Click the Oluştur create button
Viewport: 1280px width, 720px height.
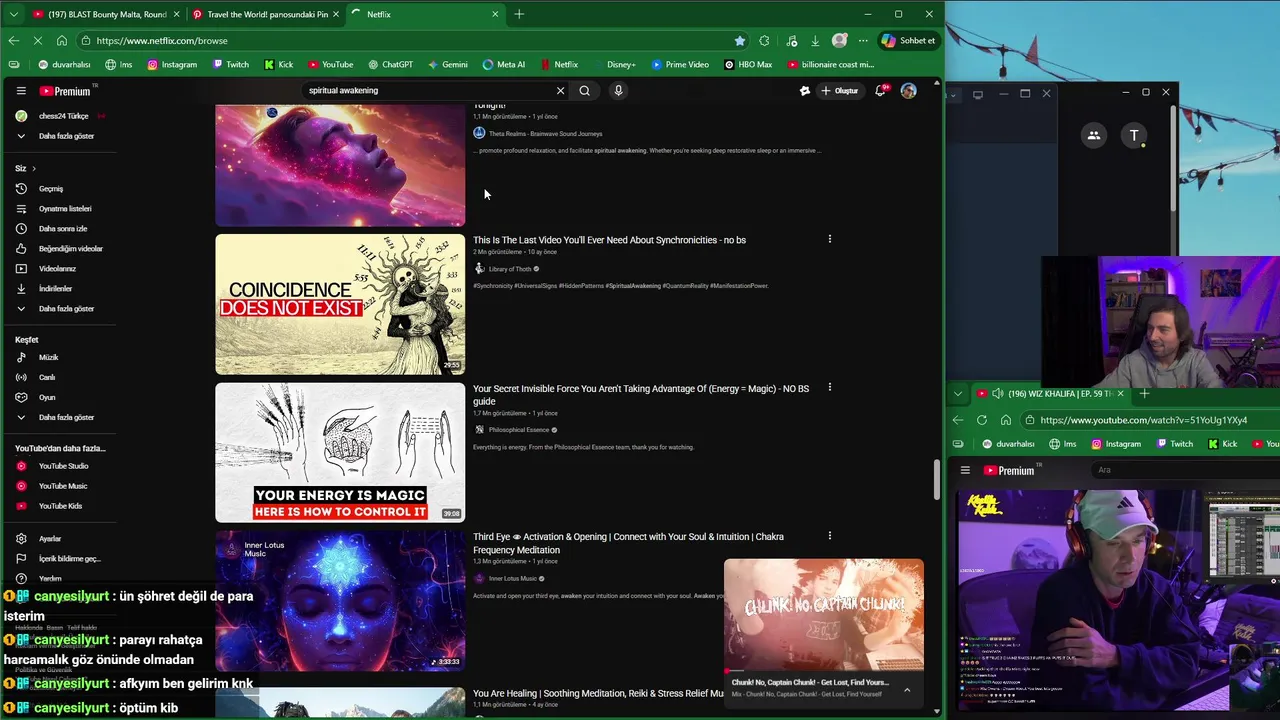point(840,91)
